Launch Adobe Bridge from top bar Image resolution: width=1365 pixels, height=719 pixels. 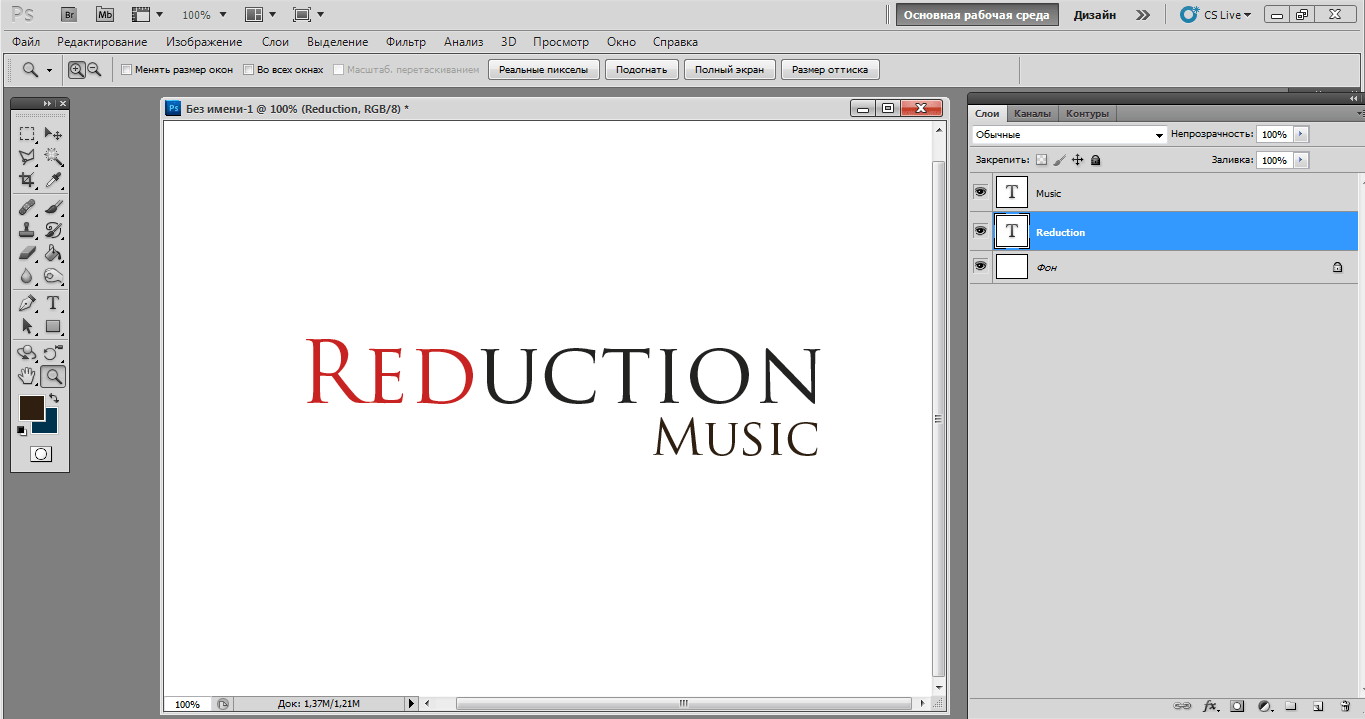pyautogui.click(x=69, y=15)
